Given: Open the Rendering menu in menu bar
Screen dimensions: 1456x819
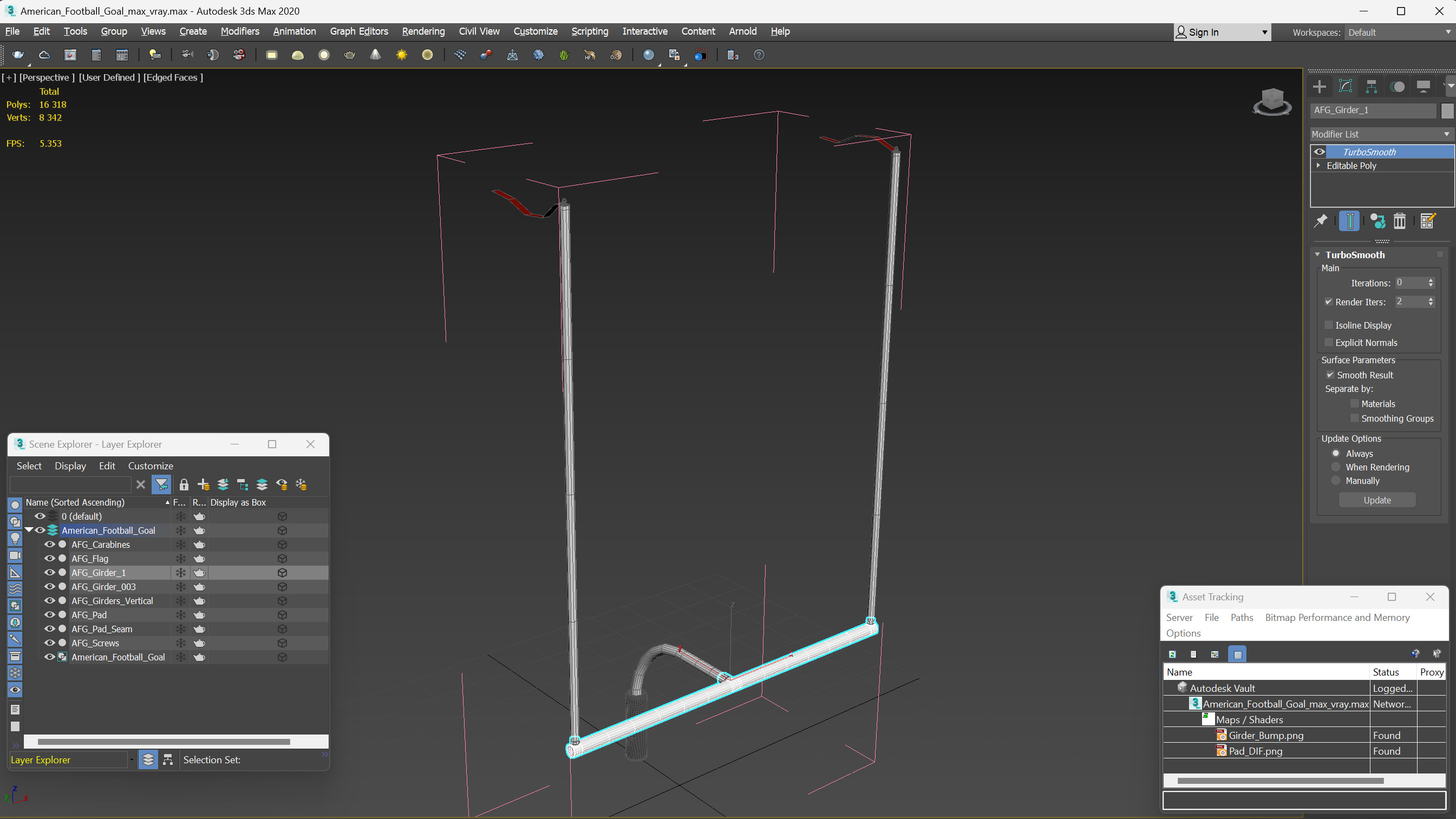Looking at the screenshot, I should pyautogui.click(x=422, y=31).
